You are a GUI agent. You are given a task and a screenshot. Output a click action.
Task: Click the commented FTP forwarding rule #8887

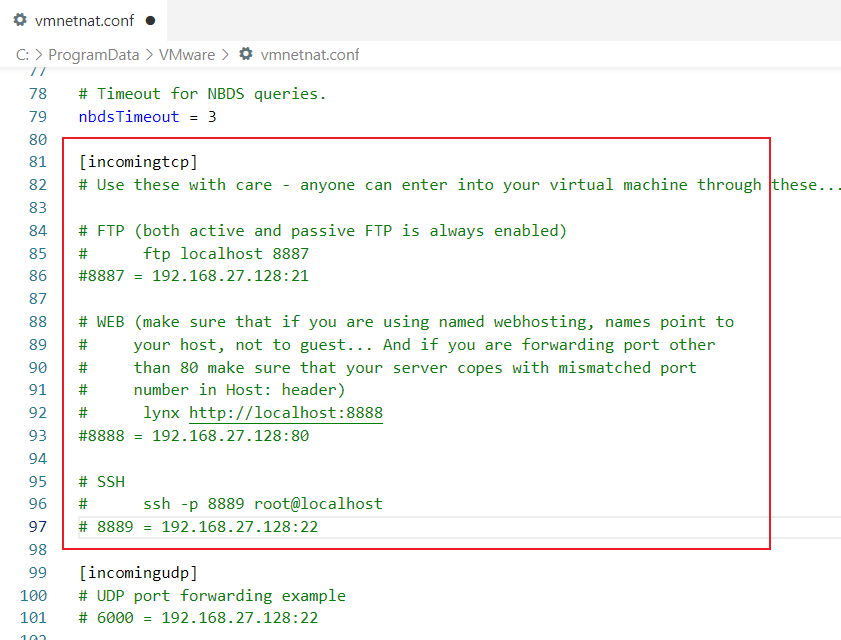click(x=193, y=276)
